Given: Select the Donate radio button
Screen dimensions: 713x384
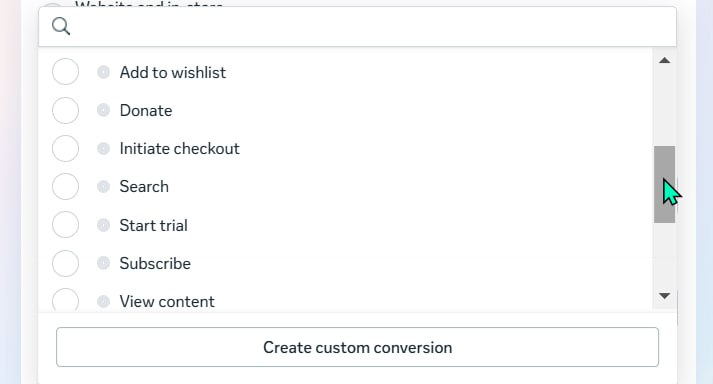Looking at the screenshot, I should coord(65,110).
